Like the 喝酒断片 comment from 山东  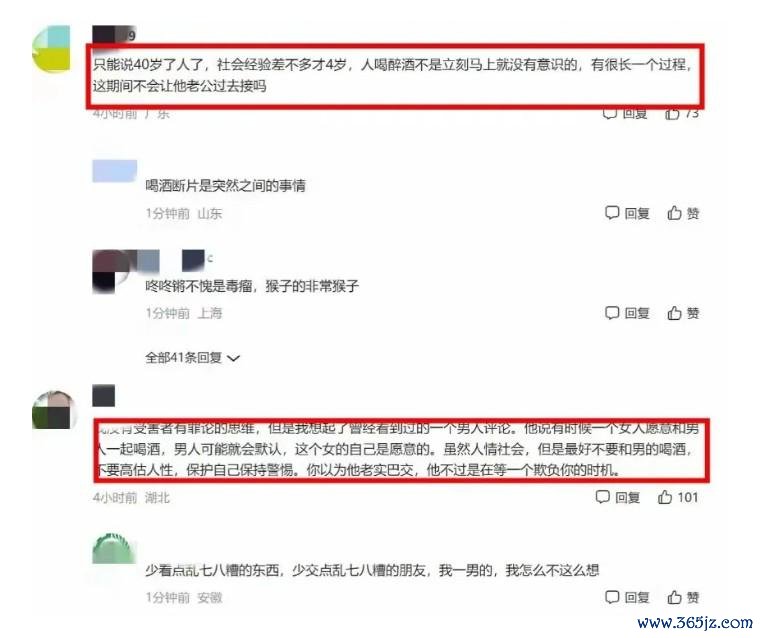click(683, 213)
